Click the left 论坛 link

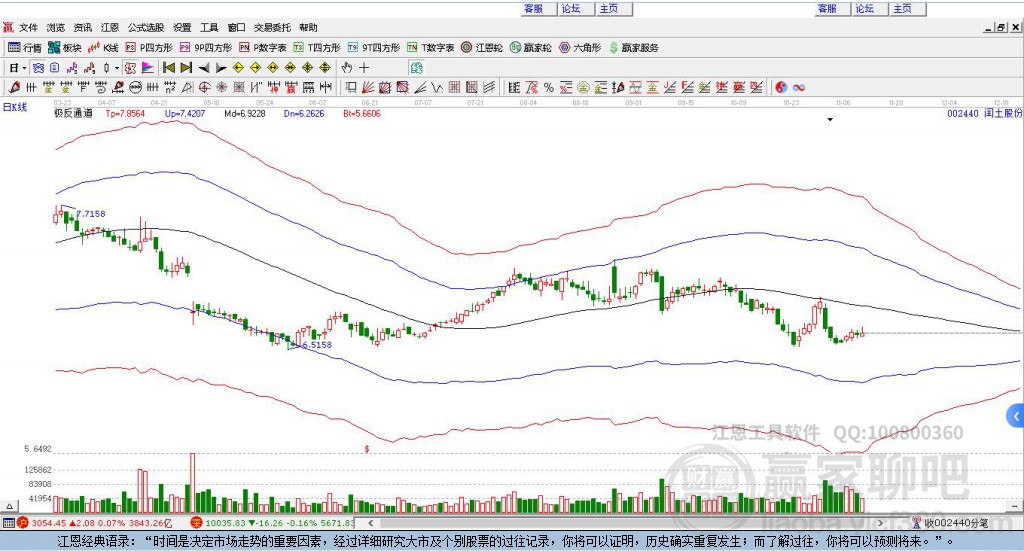coord(571,8)
